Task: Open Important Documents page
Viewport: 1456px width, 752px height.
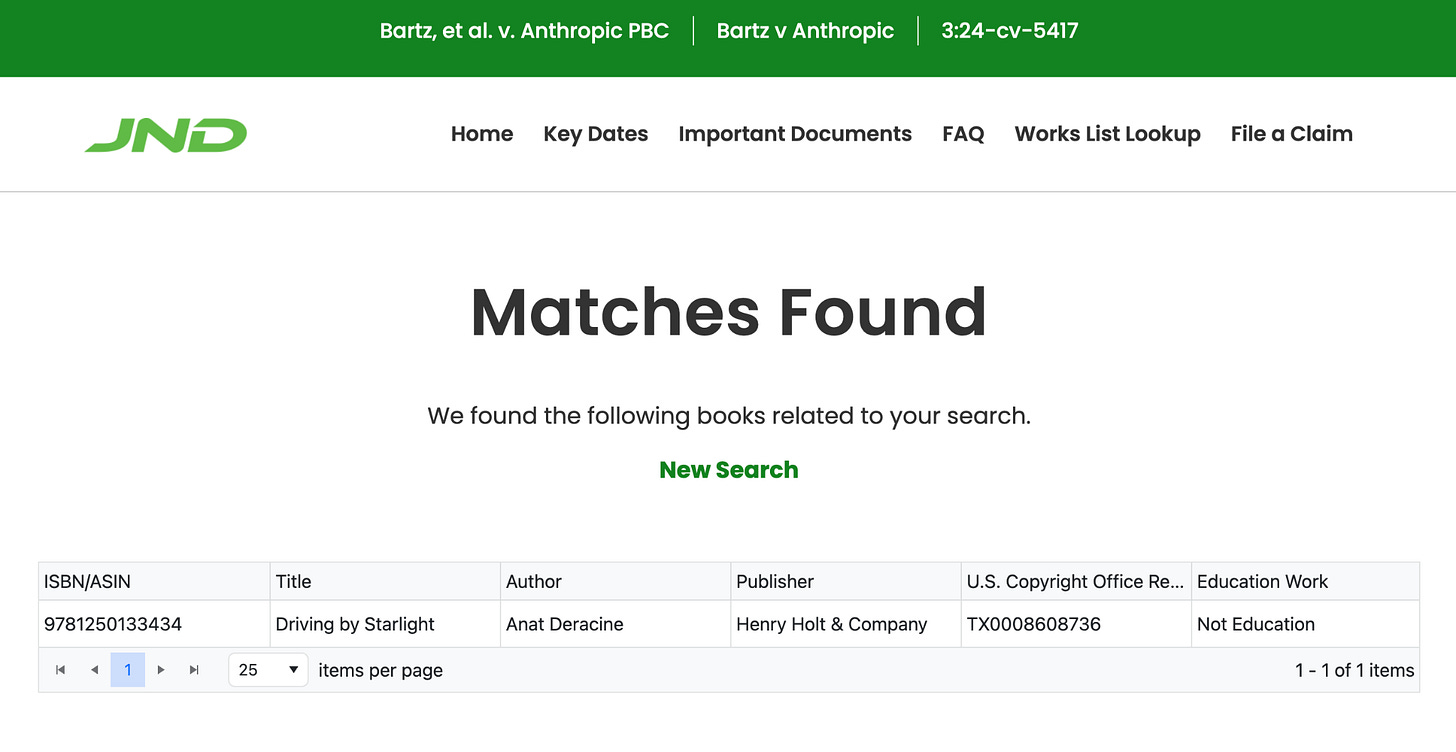Action: 795,134
